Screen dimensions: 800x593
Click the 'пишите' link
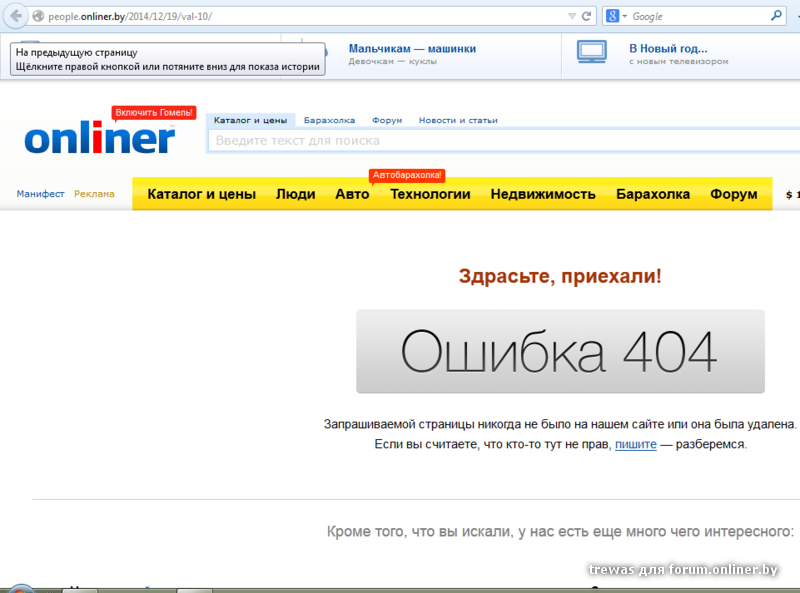[x=635, y=444]
